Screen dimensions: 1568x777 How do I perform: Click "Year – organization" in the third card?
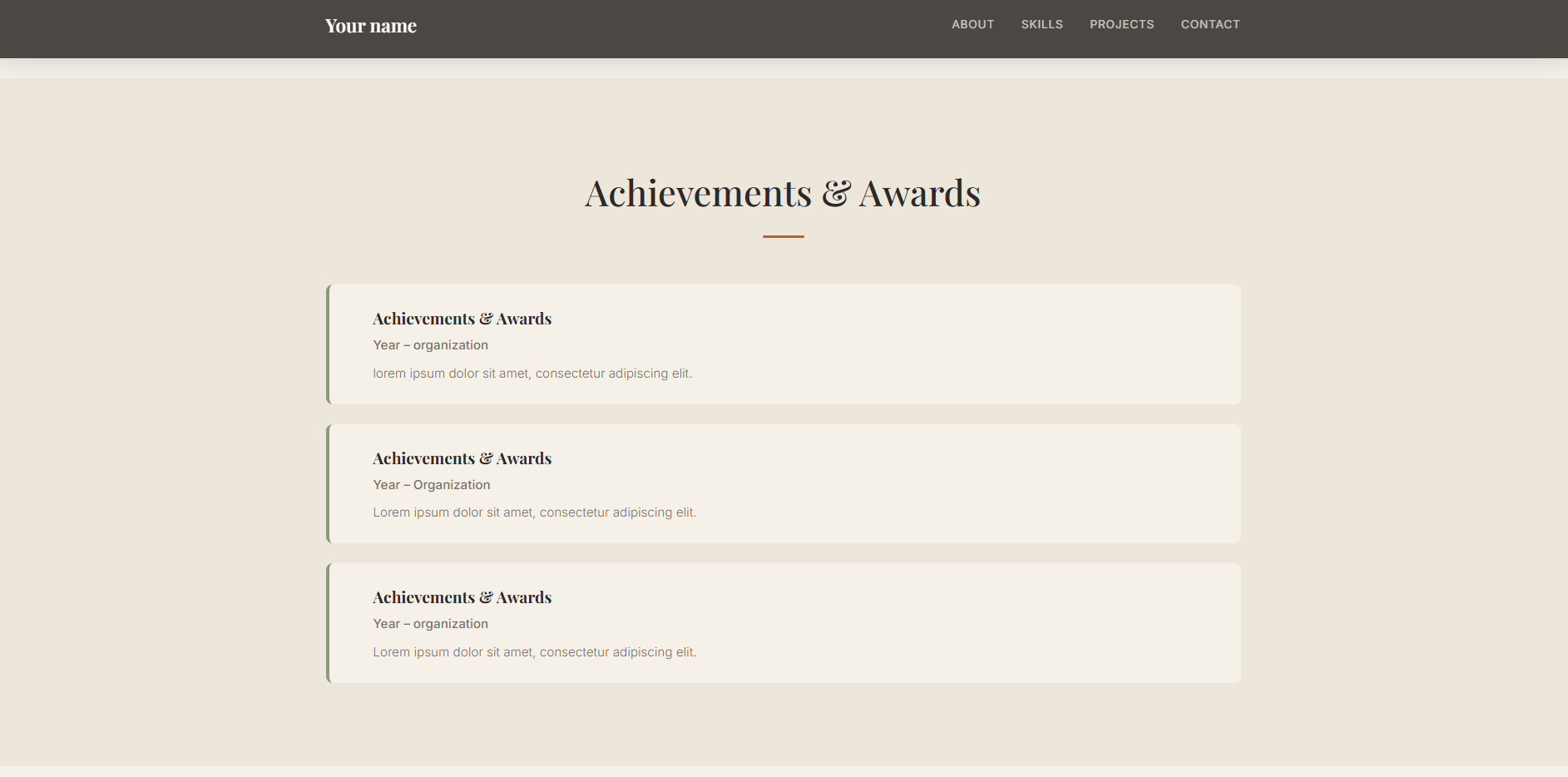(x=431, y=624)
